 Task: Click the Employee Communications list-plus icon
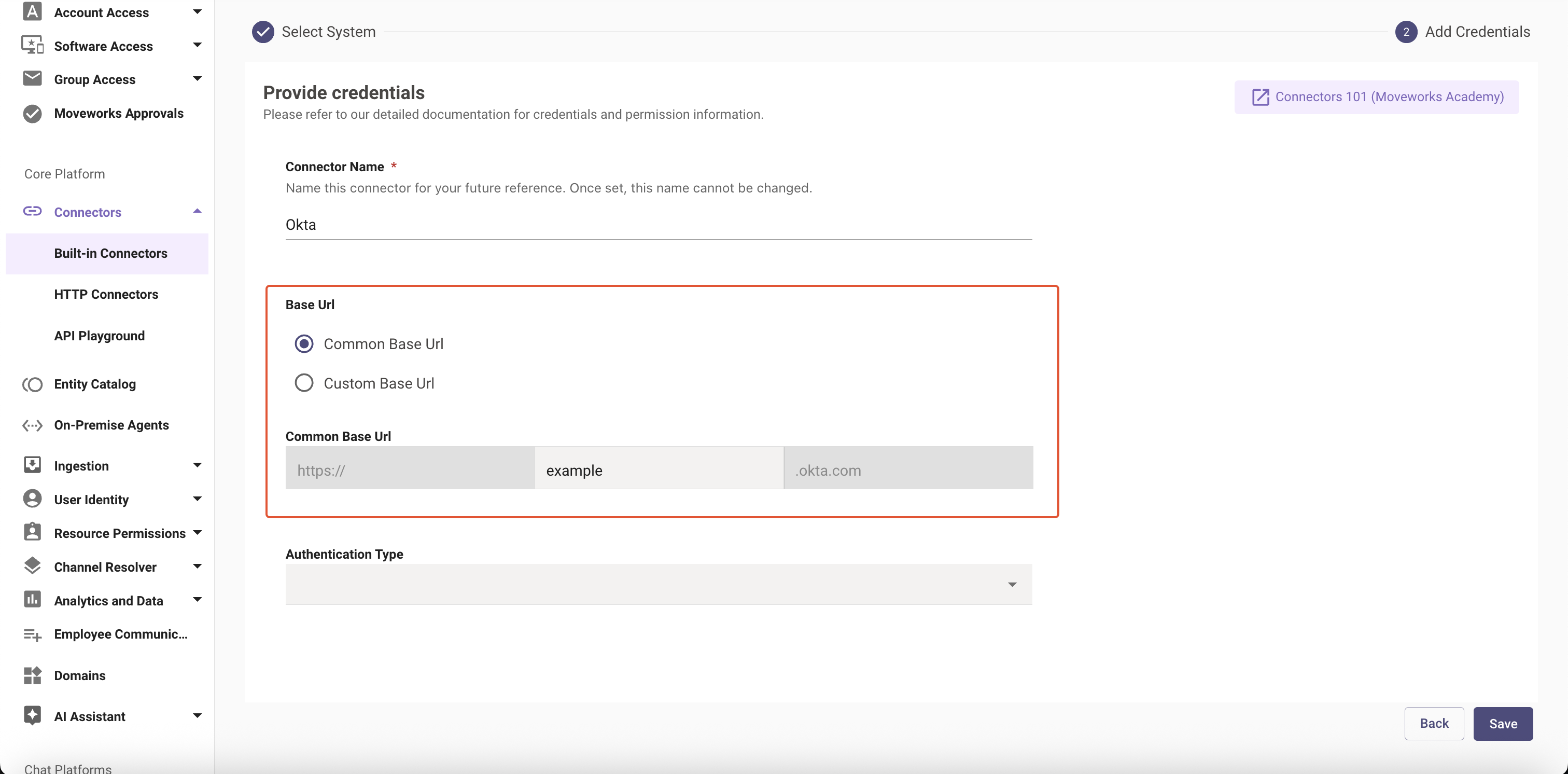click(32, 635)
